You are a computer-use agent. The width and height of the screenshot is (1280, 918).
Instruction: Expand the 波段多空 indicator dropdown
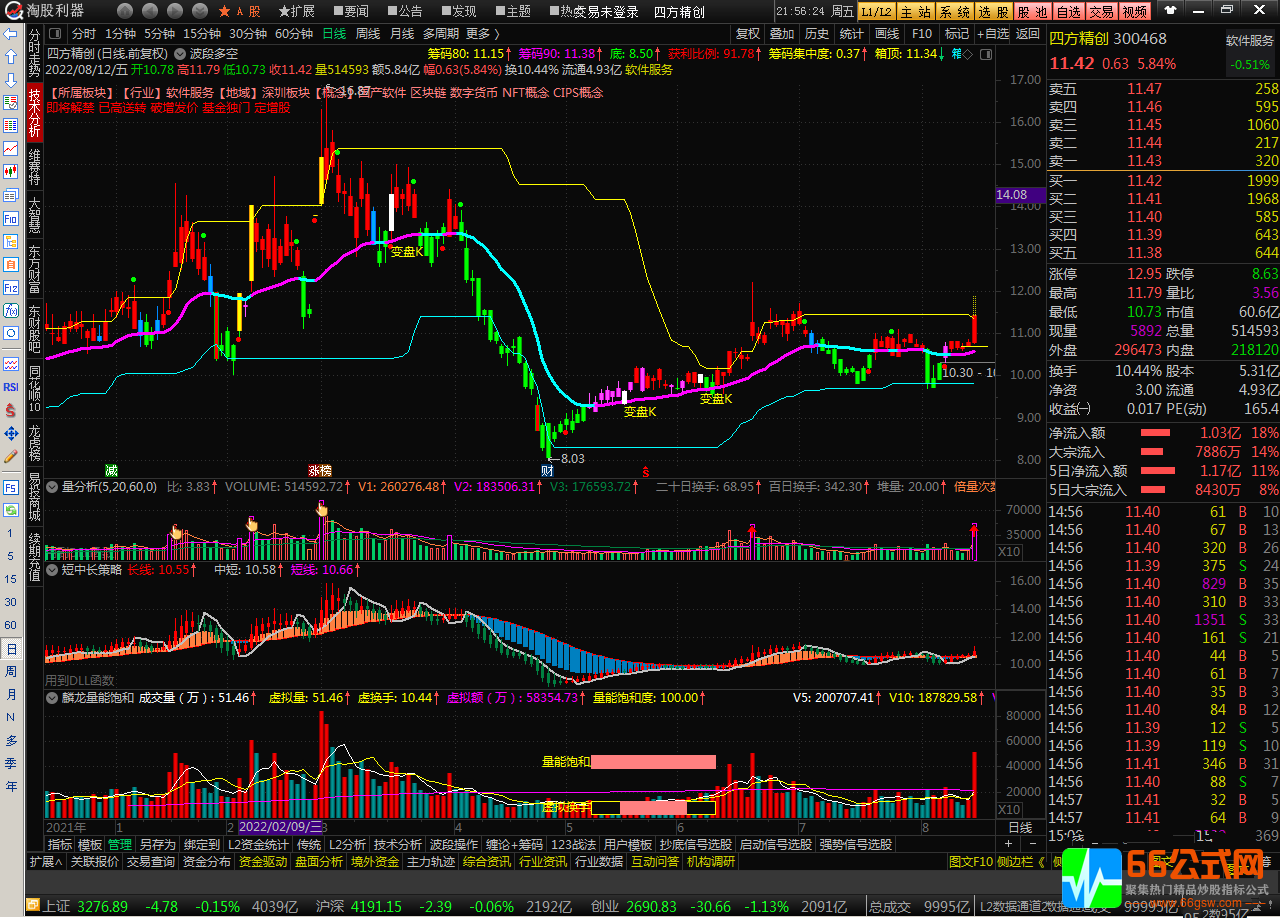pyautogui.click(x=180, y=53)
